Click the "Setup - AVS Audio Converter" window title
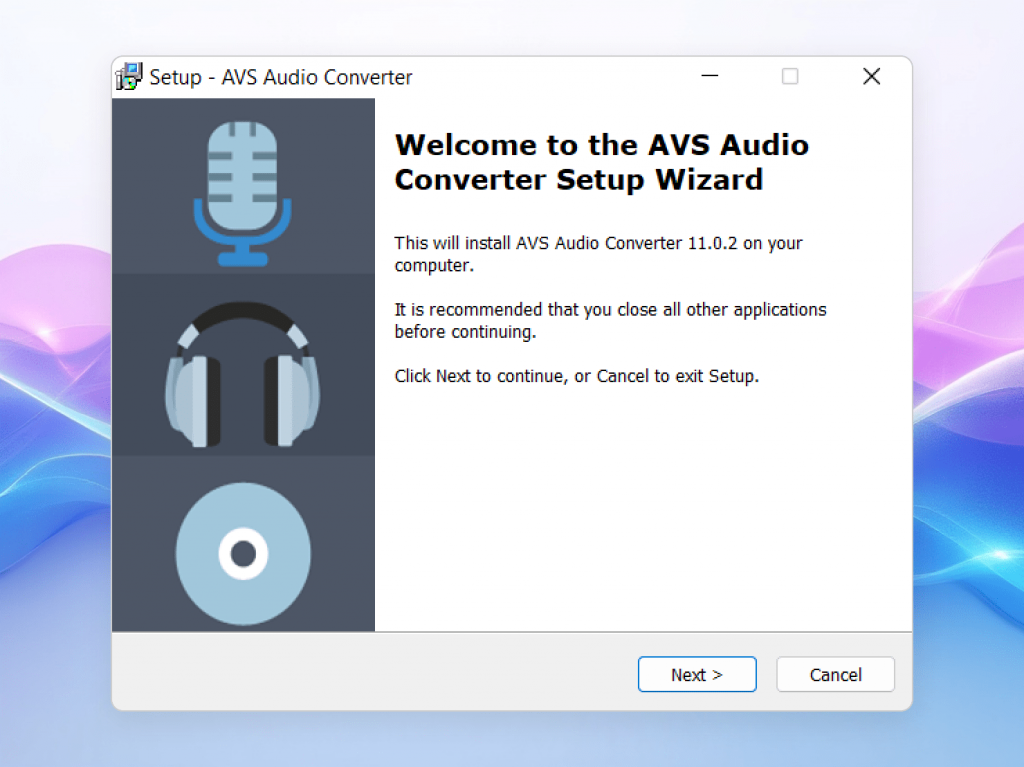The image size is (1024, 767). pyautogui.click(x=281, y=77)
